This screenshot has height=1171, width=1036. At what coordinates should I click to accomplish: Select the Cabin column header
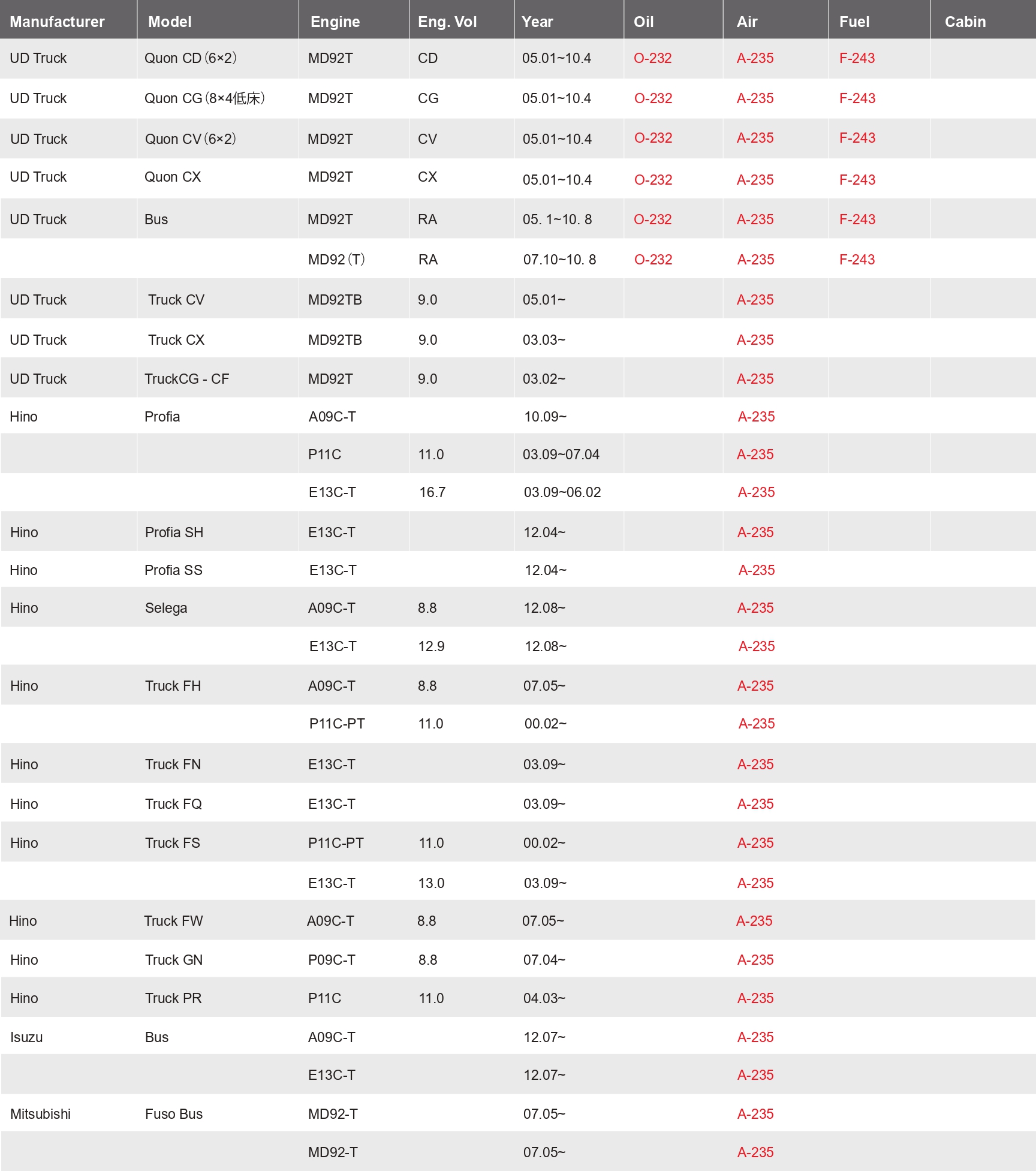pos(965,22)
